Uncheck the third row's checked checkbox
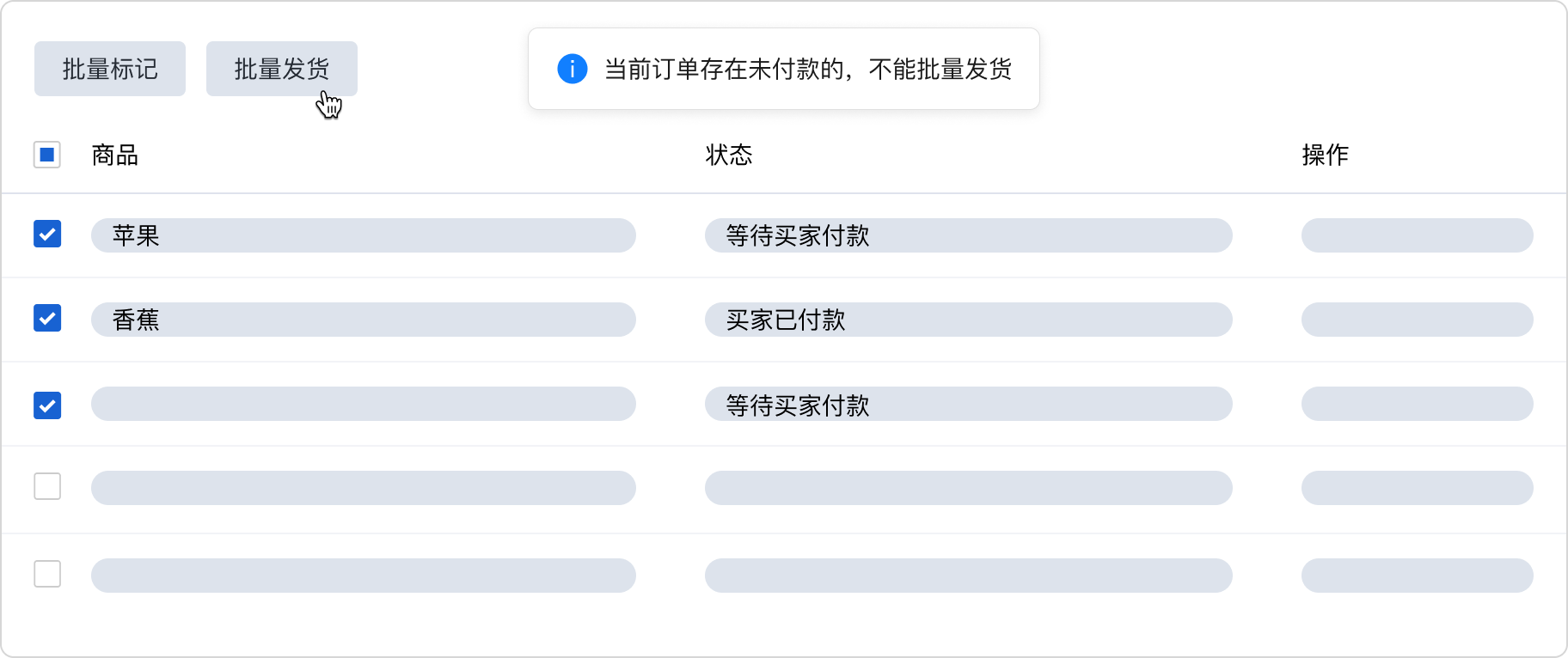Image resolution: width=1568 pixels, height=658 pixels. (47, 405)
